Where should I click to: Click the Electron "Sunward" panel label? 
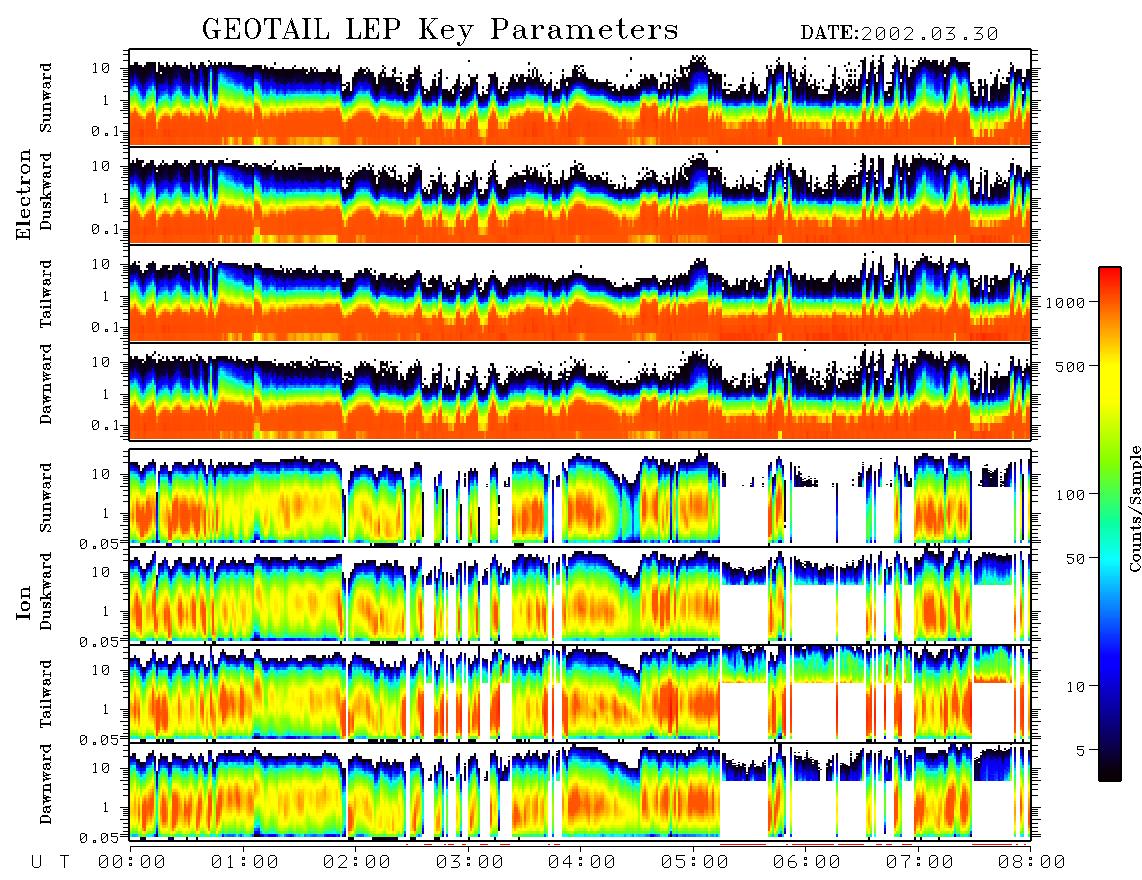coord(46,98)
